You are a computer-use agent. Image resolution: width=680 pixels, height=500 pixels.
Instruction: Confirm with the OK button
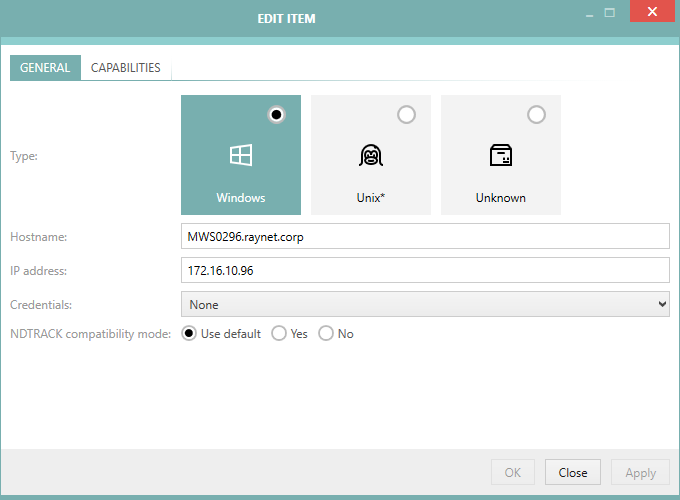(x=513, y=473)
